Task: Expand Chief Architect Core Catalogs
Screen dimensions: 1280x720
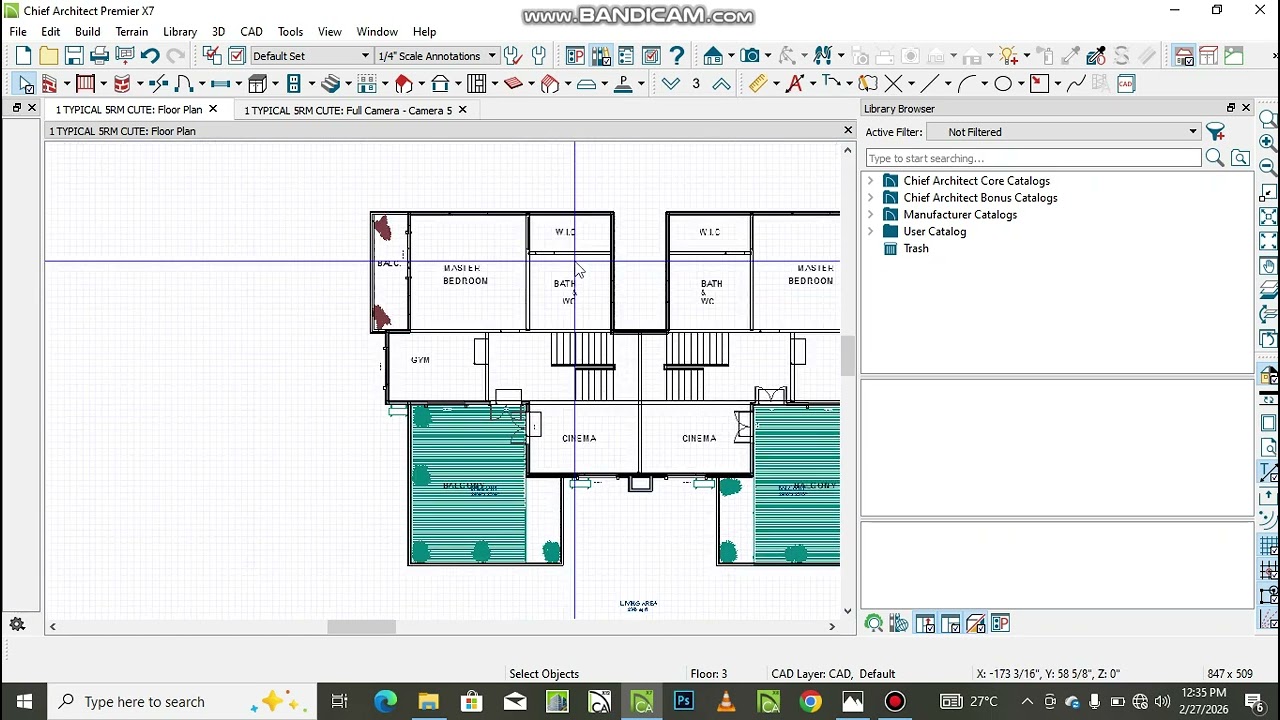Action: pyautogui.click(x=870, y=181)
